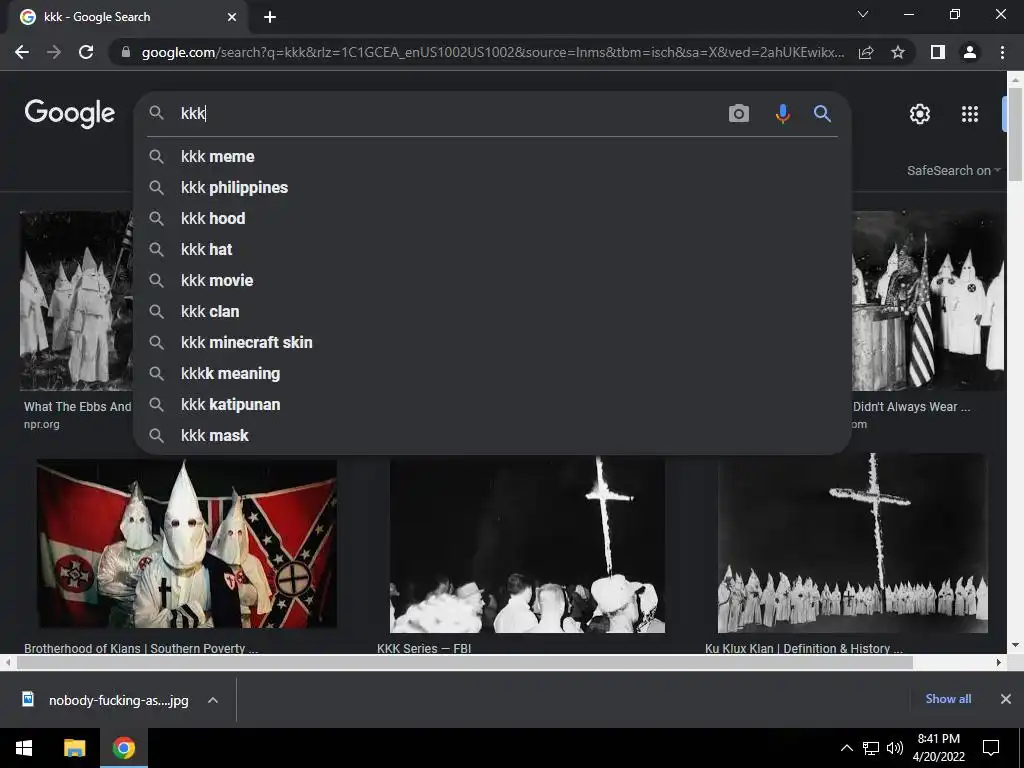Screen dimensions: 1024x768
Task: Open the Windows Start menu
Action: tap(24, 748)
